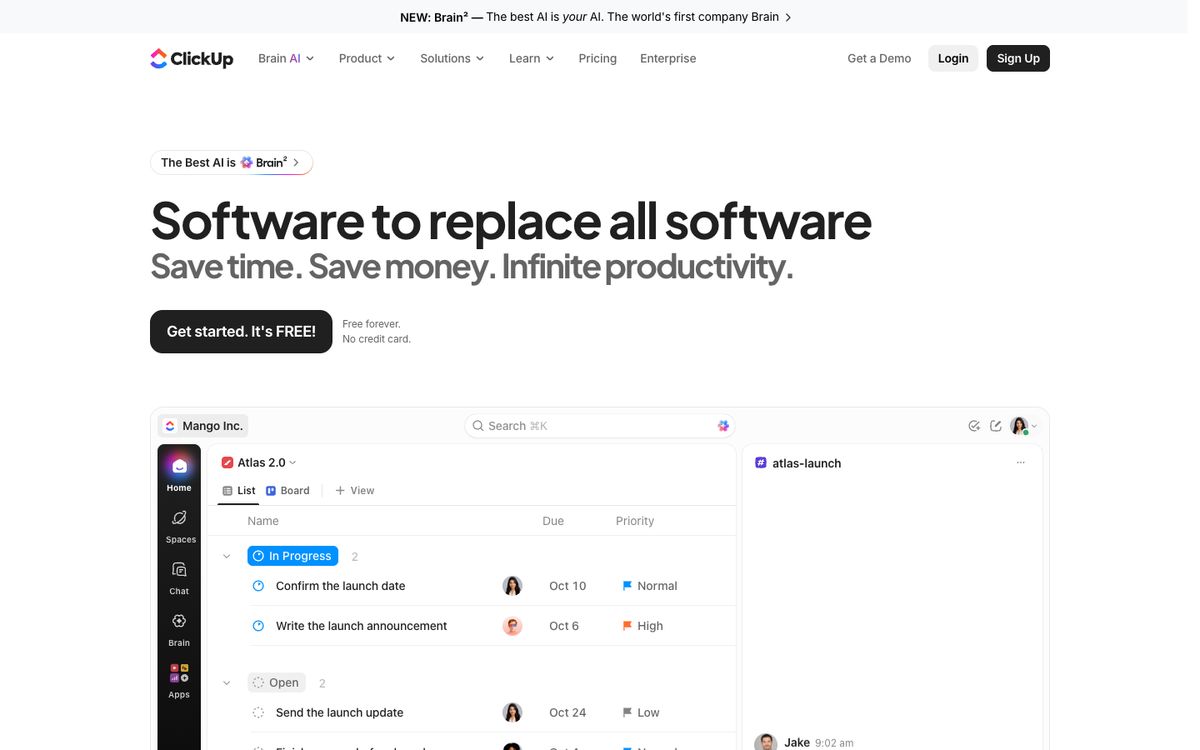Toggle status circle for Send the launch update
The height and width of the screenshot is (750, 1200).
[258, 713]
